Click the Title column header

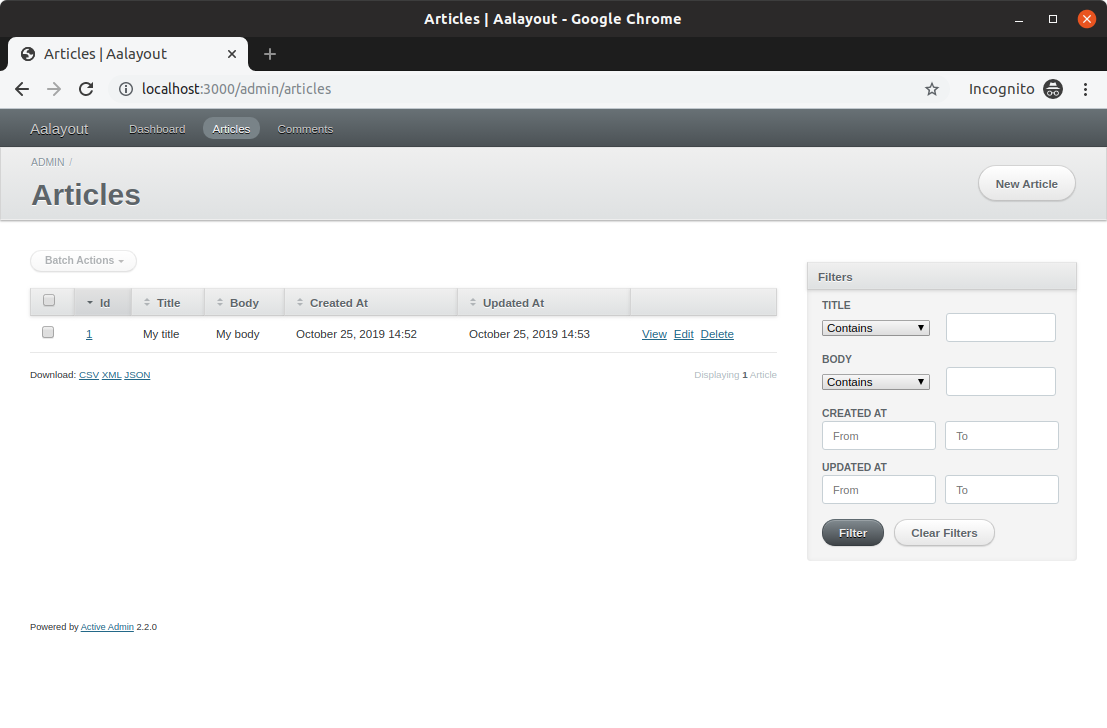168,303
